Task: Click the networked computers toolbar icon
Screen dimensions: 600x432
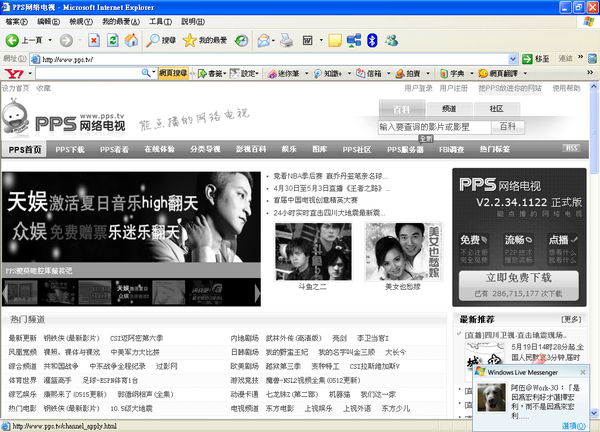Action: 354,40
